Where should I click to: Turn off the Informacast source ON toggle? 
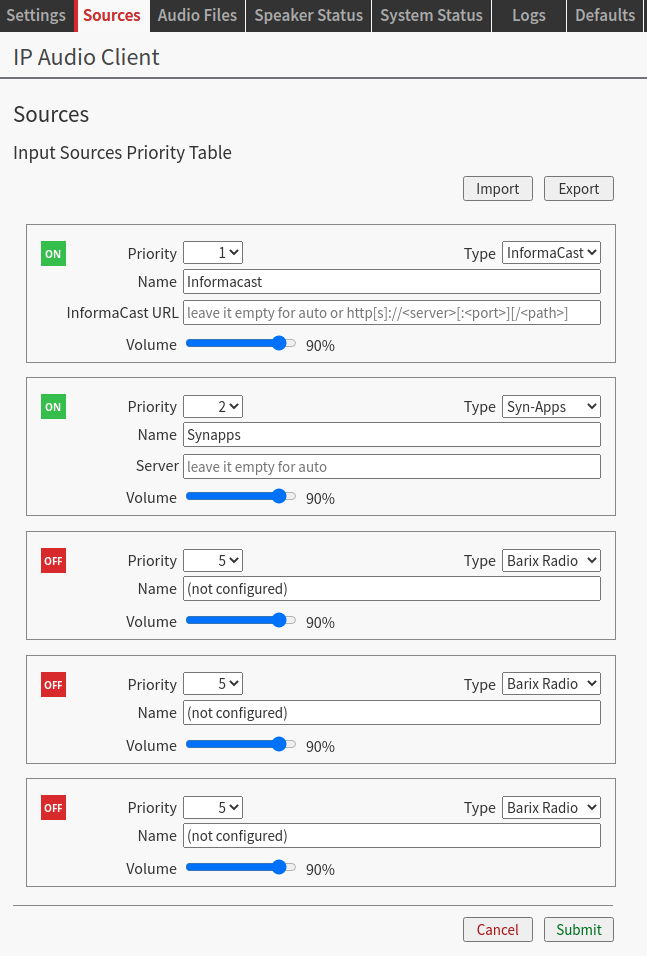[x=53, y=254]
